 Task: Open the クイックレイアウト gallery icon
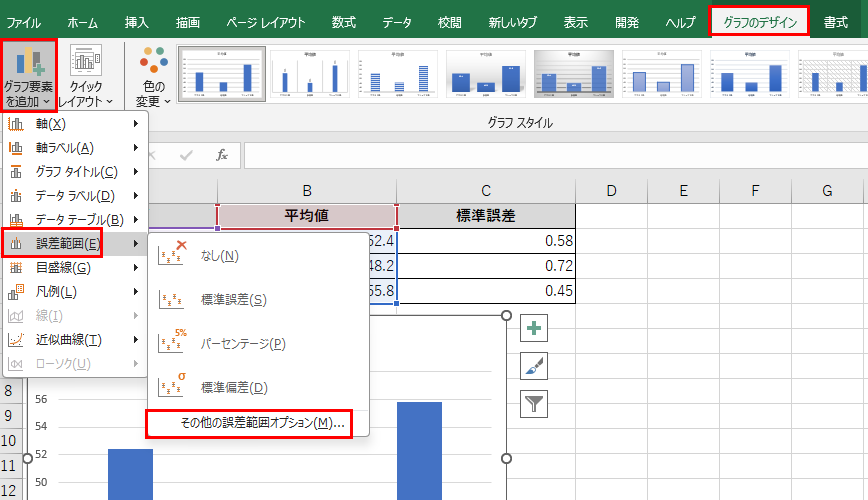[86, 62]
